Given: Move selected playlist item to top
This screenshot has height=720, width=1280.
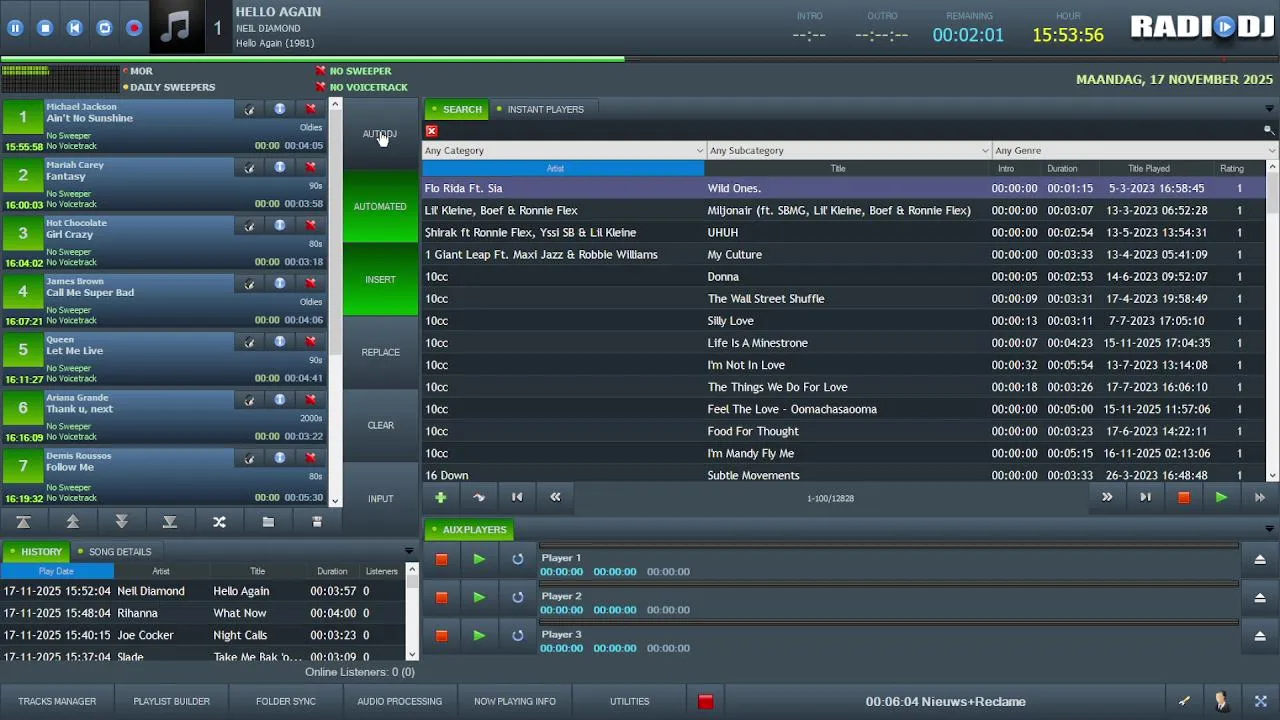Looking at the screenshot, I should pos(23,522).
